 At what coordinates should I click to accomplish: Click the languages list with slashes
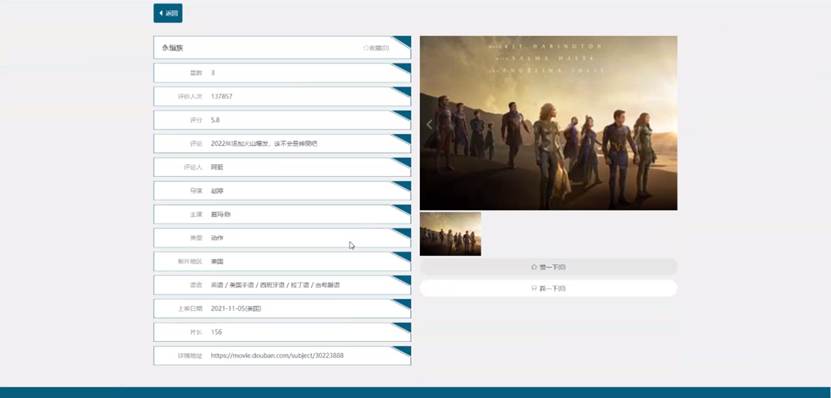coord(275,285)
